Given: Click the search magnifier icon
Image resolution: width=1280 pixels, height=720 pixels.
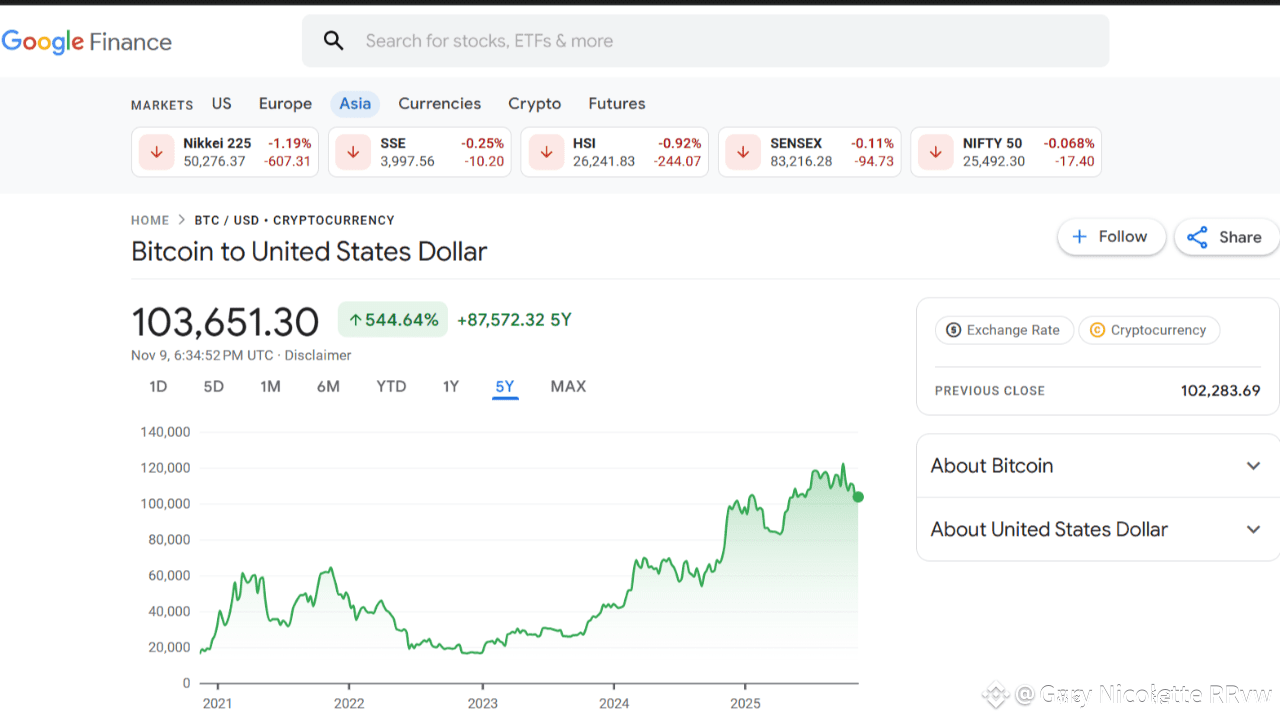Looking at the screenshot, I should point(333,41).
